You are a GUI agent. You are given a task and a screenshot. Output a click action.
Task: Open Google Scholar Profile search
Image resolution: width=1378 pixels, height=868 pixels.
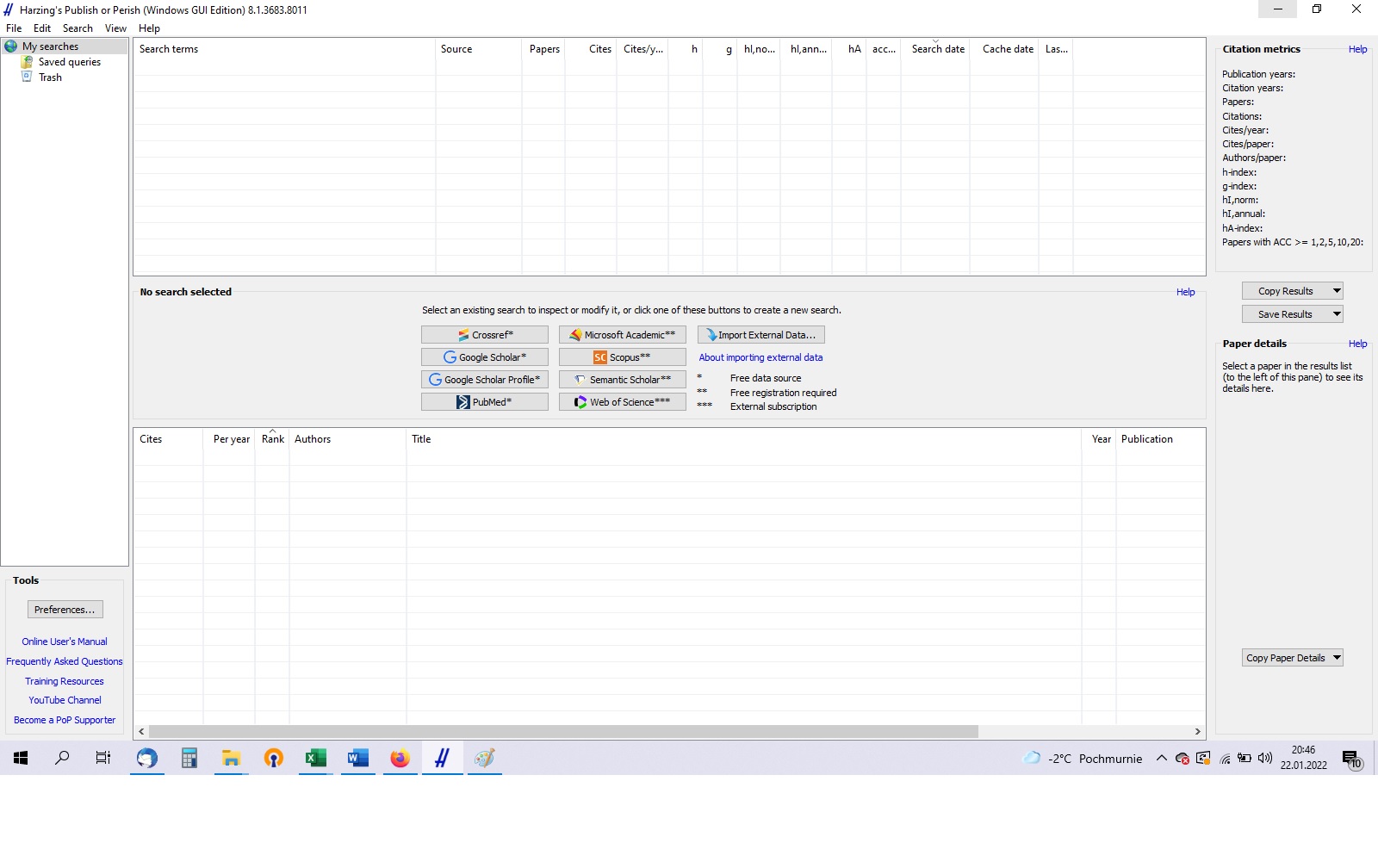click(x=485, y=380)
